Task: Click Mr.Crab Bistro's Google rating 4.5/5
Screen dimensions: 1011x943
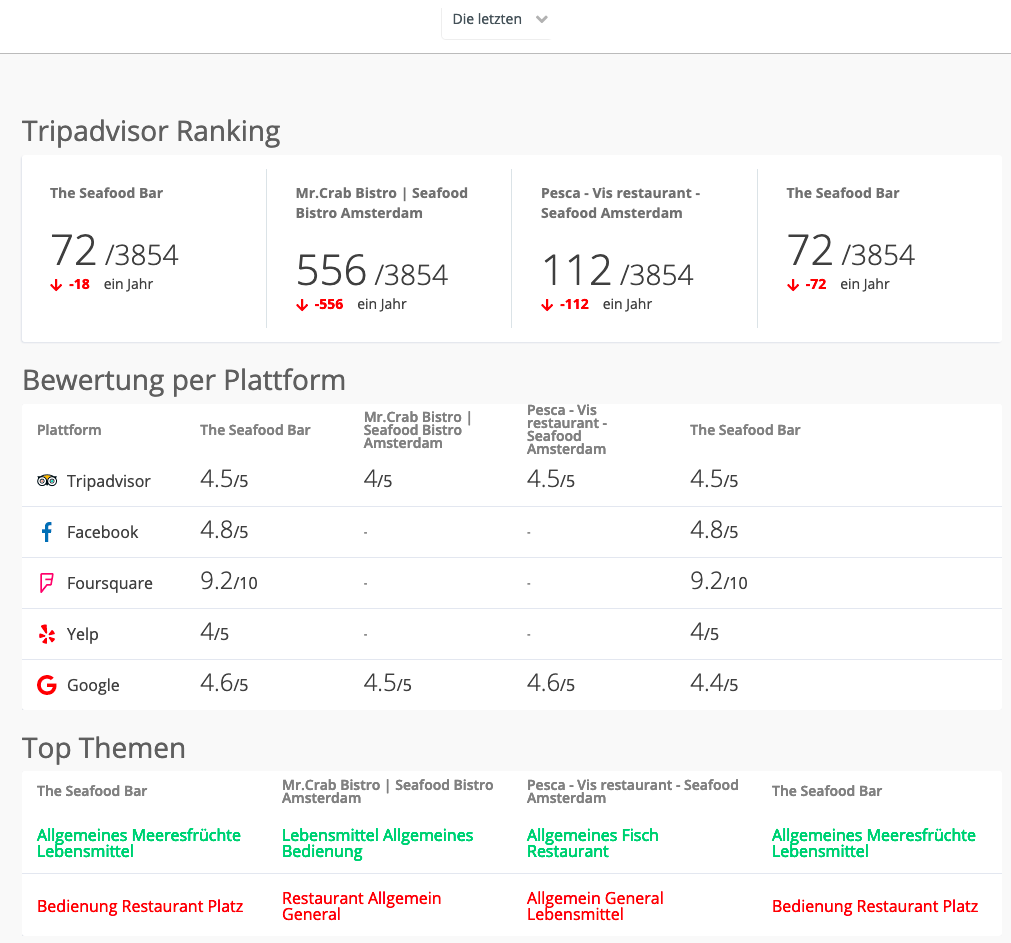Action: tap(388, 683)
